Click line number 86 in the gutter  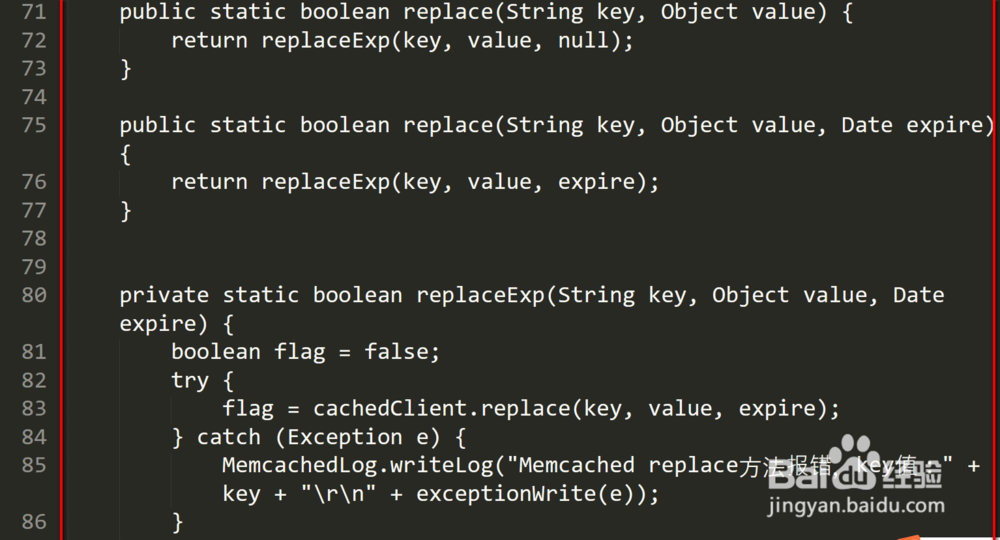pyautogui.click(x=33, y=522)
